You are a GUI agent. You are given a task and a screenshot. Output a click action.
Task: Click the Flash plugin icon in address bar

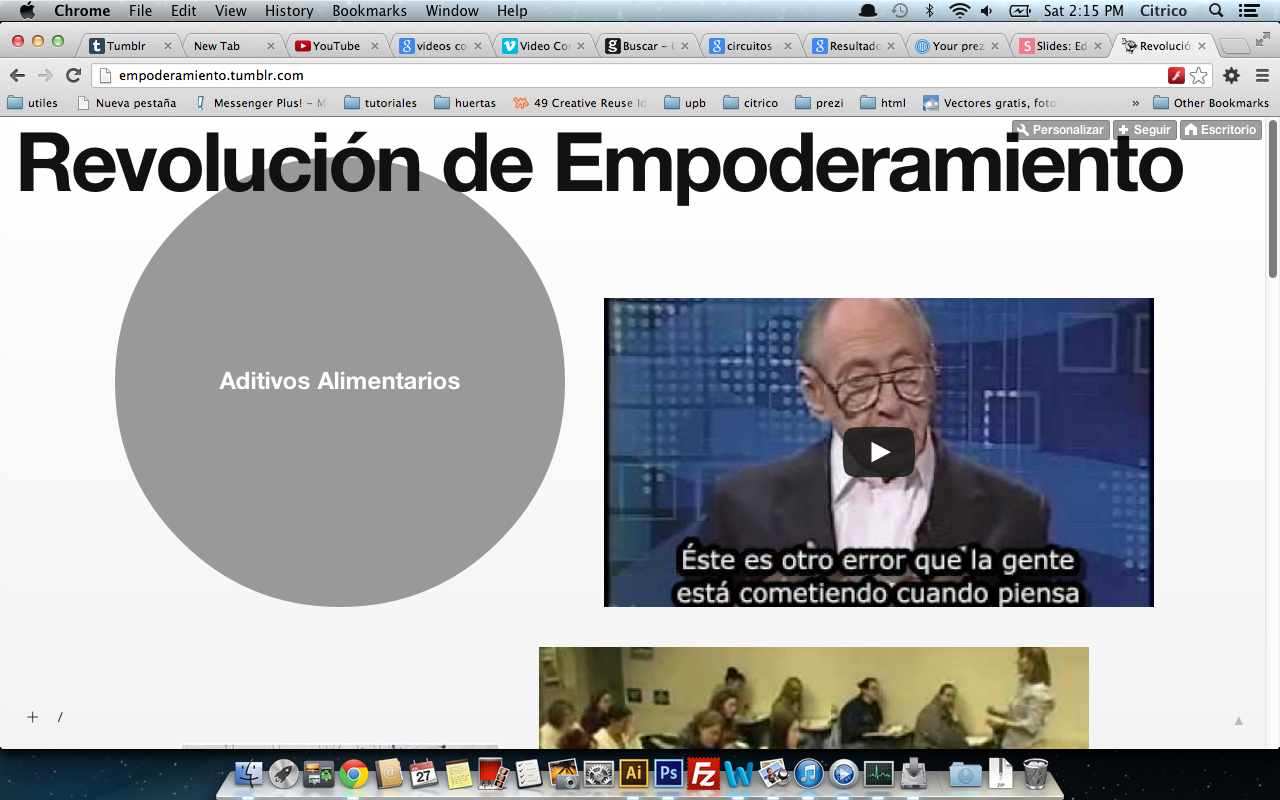coord(1176,76)
